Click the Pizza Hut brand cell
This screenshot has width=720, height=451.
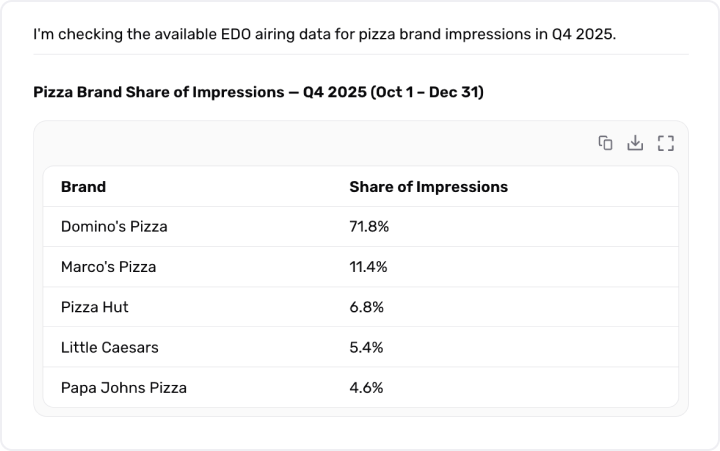pos(94,307)
